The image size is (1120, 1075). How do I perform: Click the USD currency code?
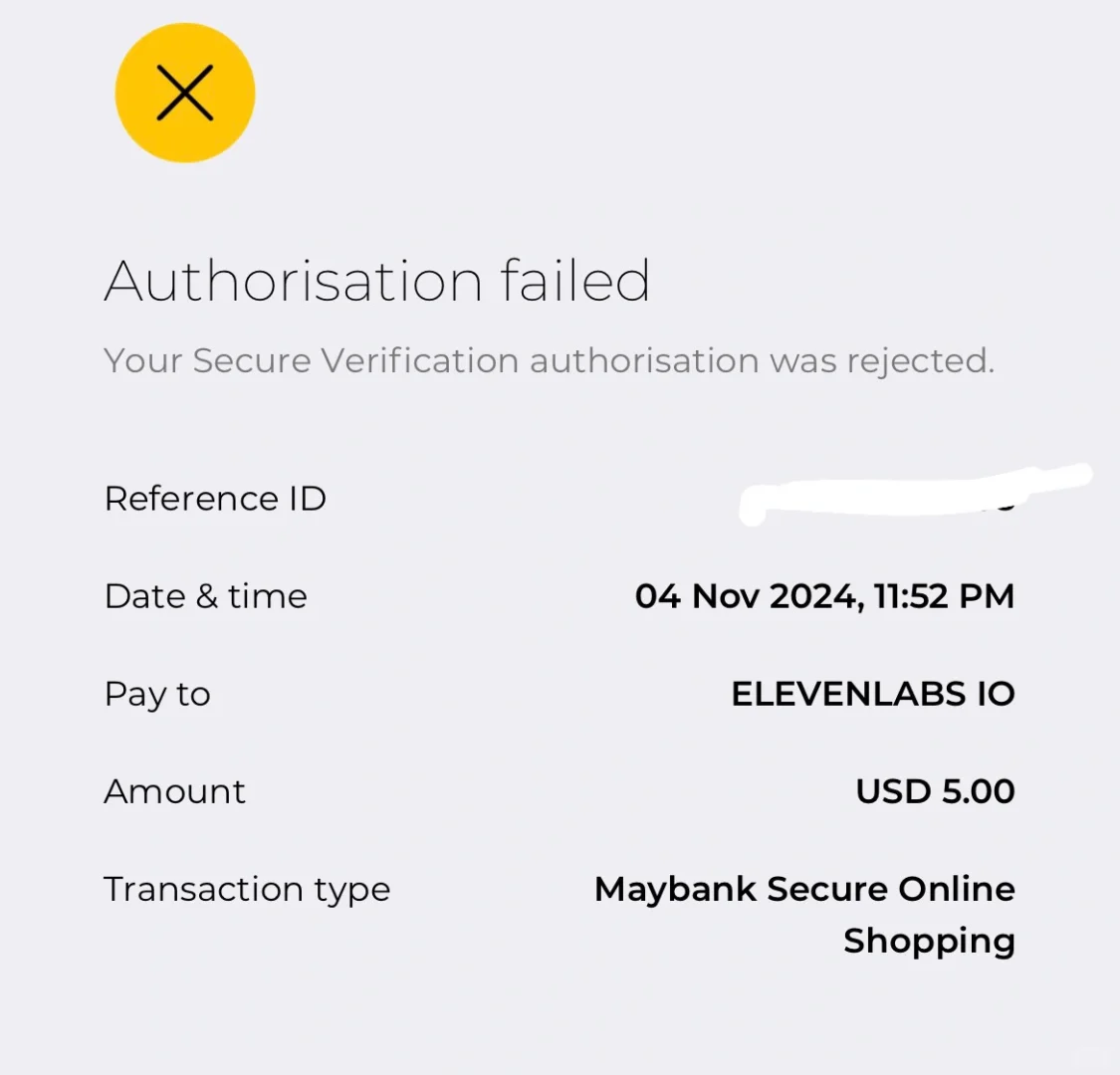point(894,791)
